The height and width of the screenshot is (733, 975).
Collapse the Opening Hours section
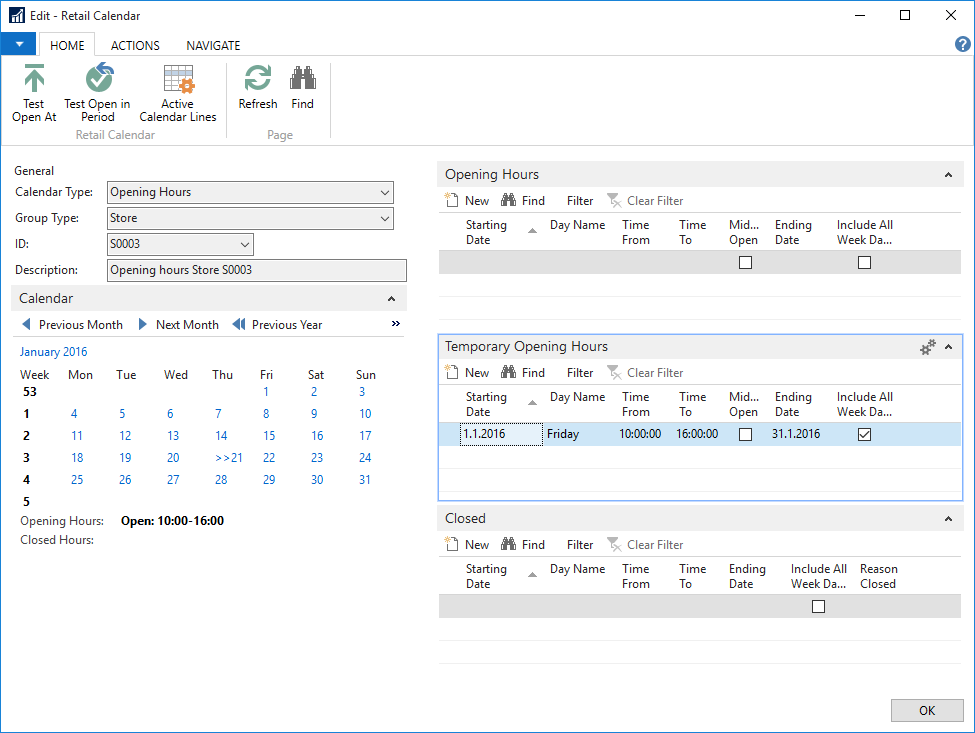[x=948, y=175]
